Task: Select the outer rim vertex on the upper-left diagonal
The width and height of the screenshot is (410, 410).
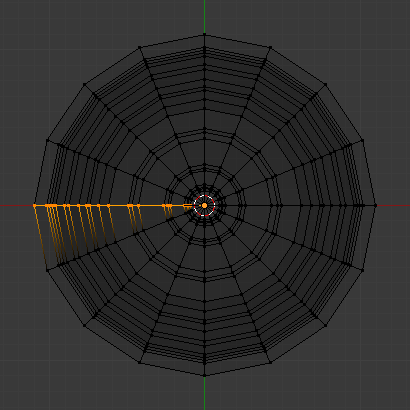Action: [84, 85]
